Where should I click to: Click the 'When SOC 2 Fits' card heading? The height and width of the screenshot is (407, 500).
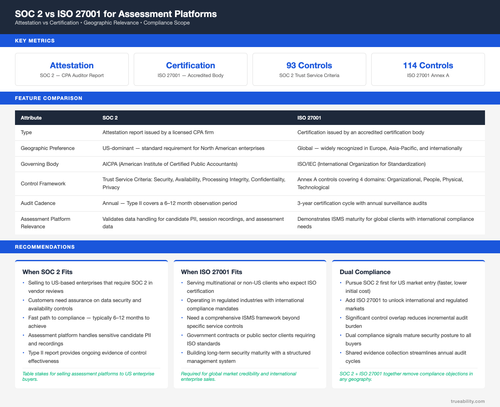pyautogui.click(x=47, y=272)
